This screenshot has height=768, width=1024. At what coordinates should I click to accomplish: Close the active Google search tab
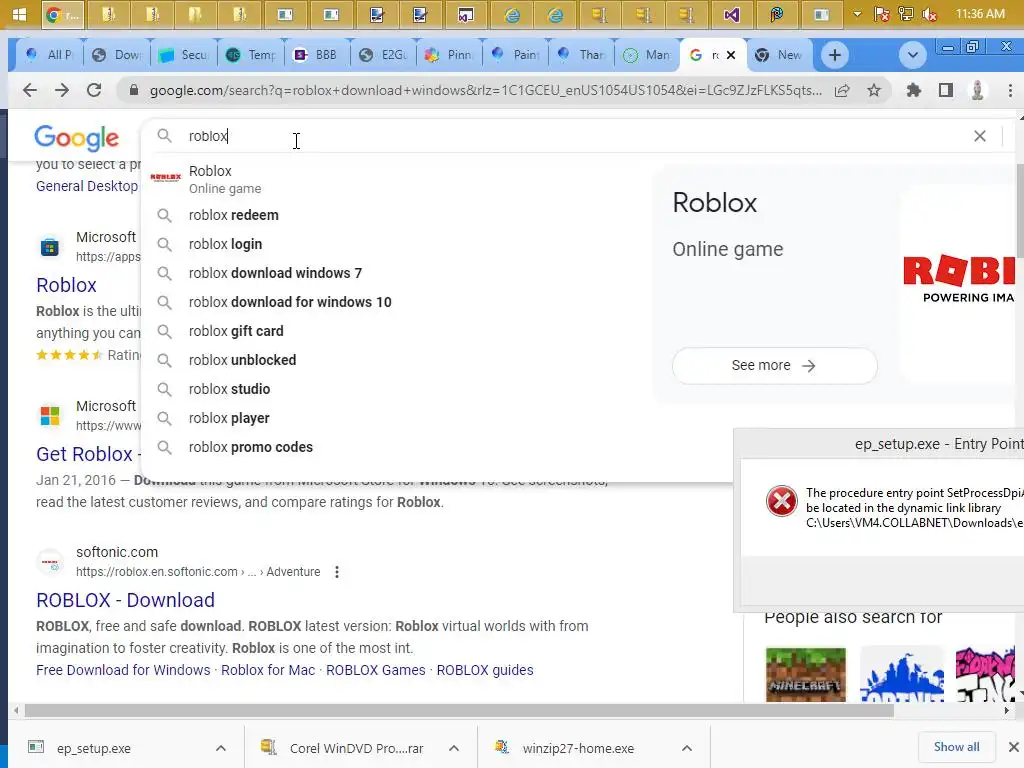click(731, 55)
